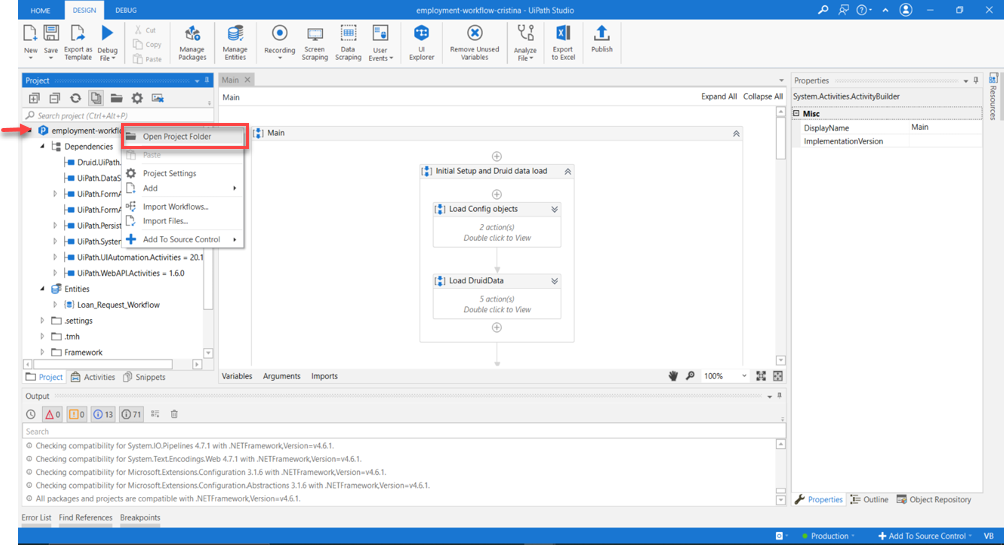The height and width of the screenshot is (545, 1005).
Task: Click Expand All link in designer
Action: (x=719, y=97)
